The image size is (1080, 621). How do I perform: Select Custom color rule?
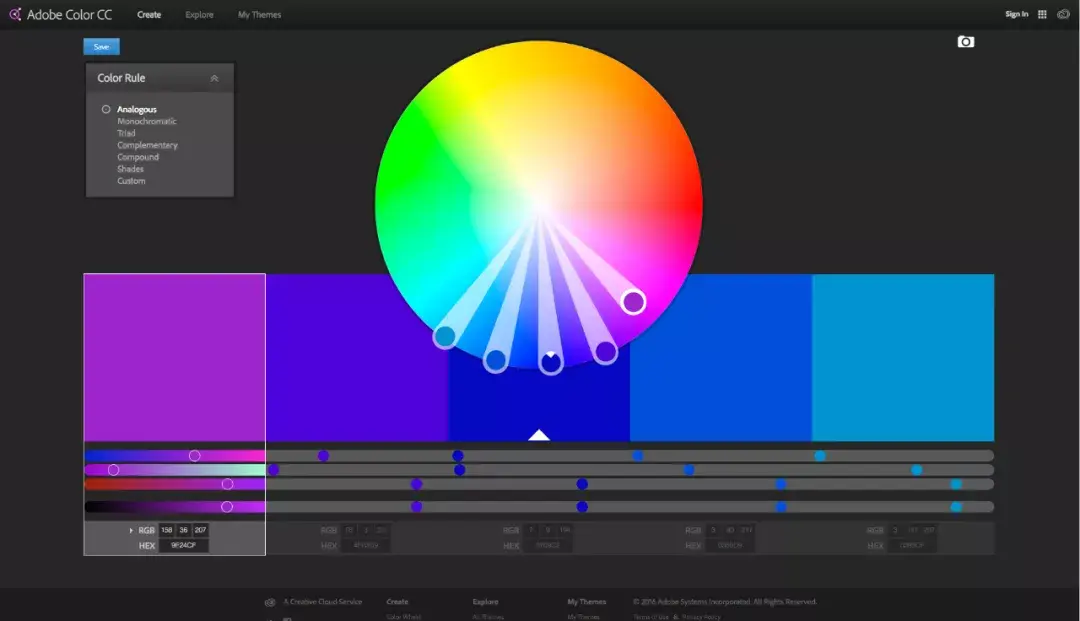coord(131,181)
